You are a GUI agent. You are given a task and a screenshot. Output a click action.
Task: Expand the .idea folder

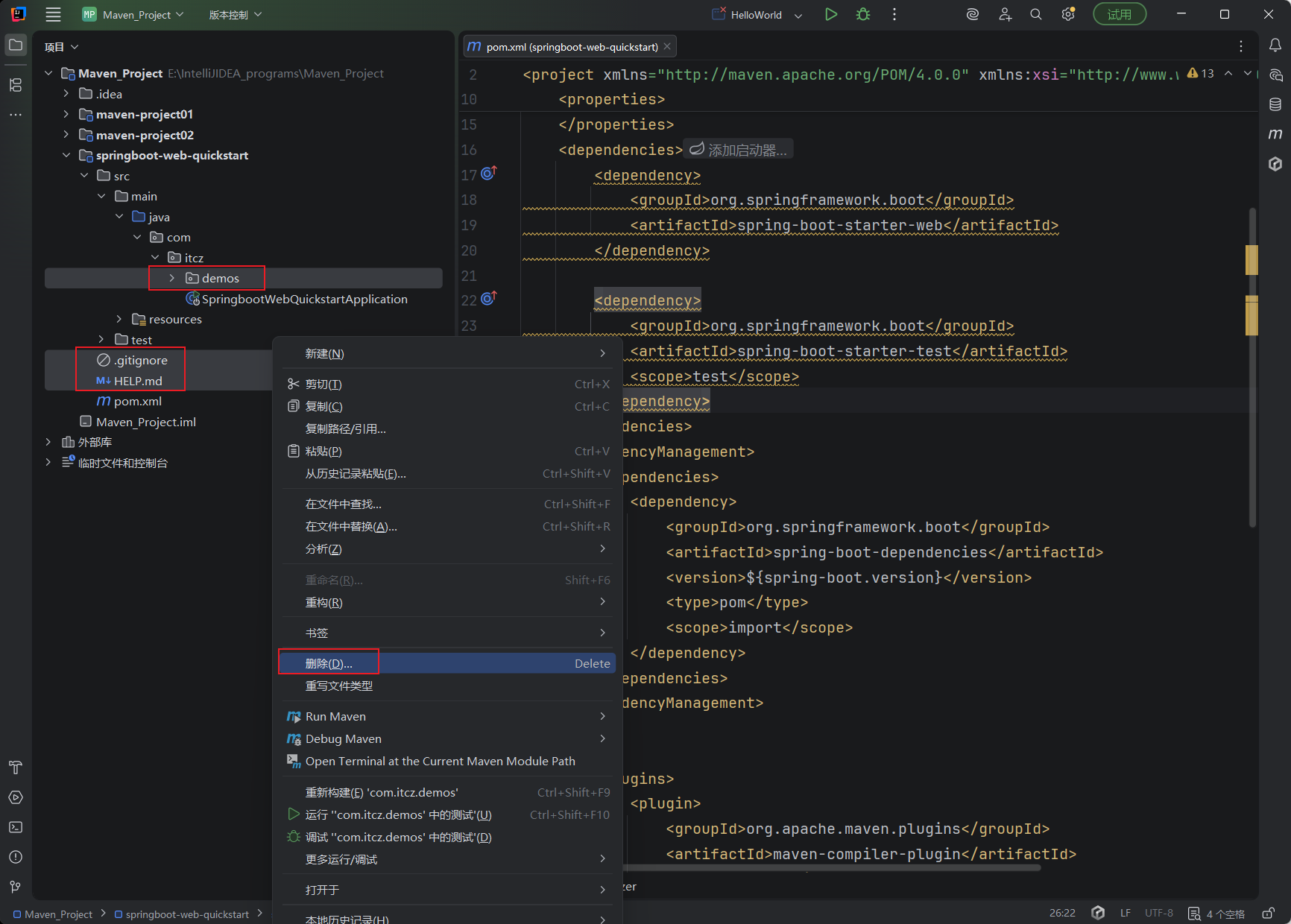(x=66, y=93)
